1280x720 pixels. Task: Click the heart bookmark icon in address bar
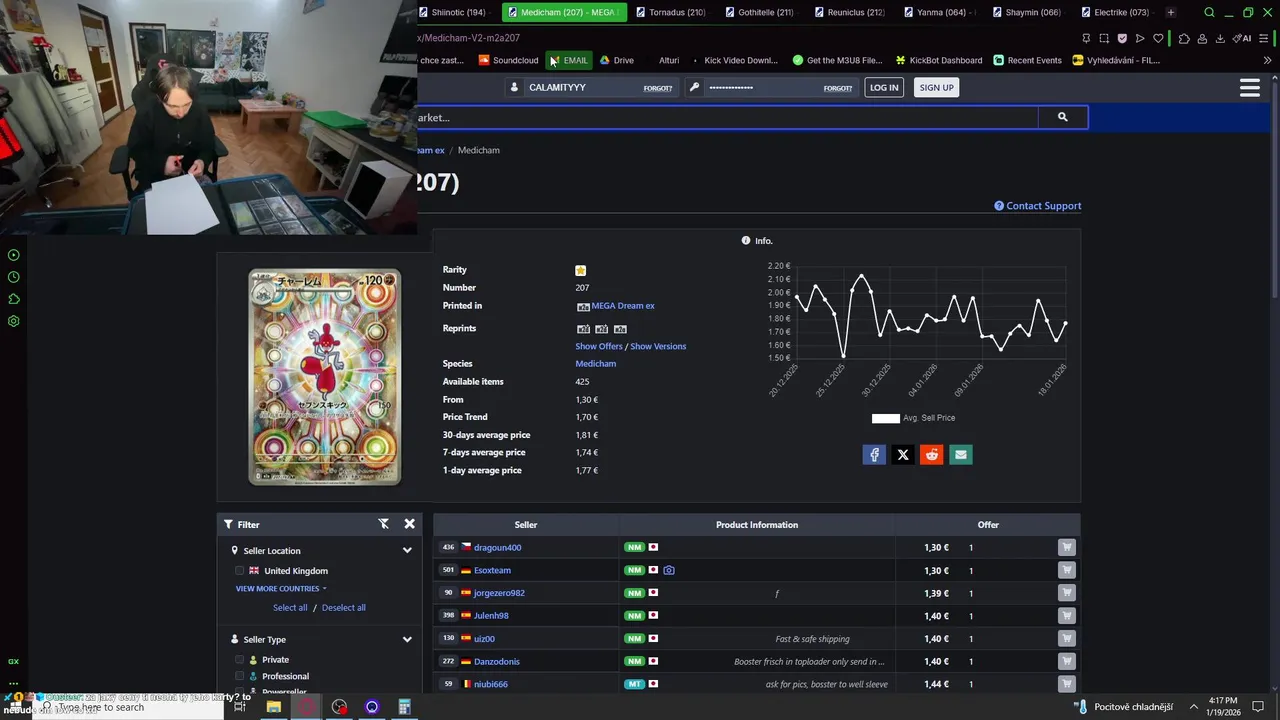(x=1158, y=38)
